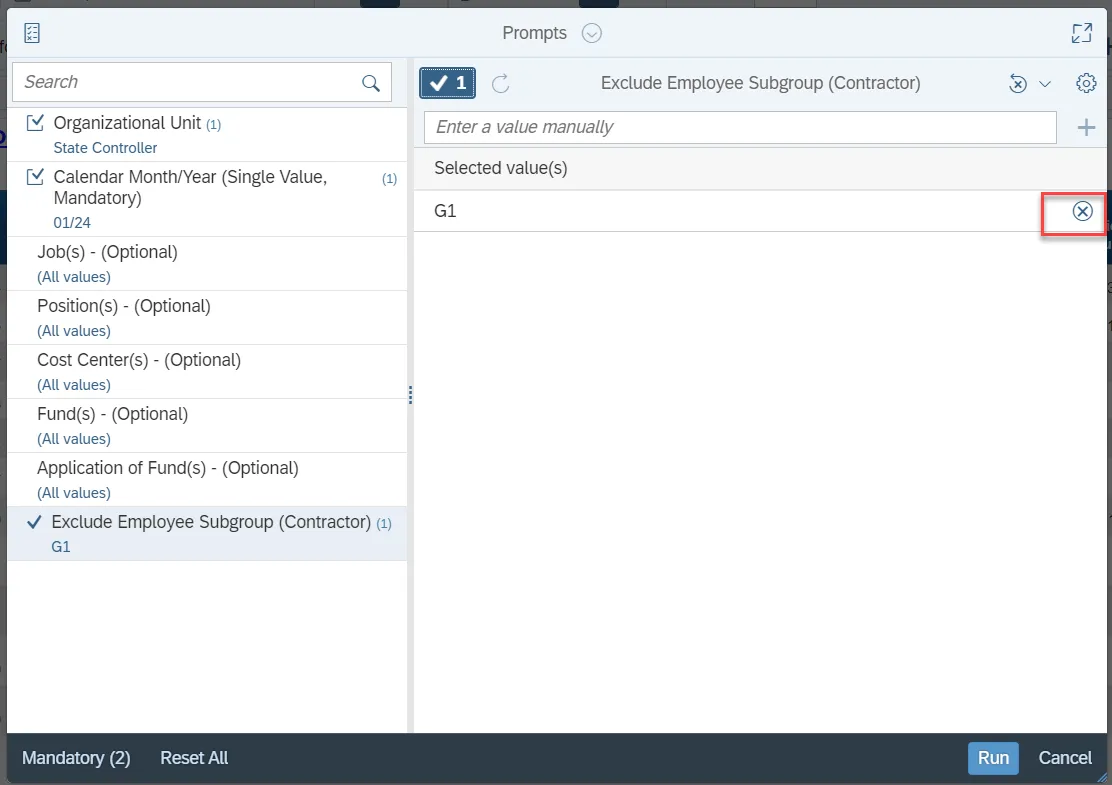The image size is (1112, 785).
Task: Show only Mandatory (2) prompts
Action: pyautogui.click(x=76, y=758)
